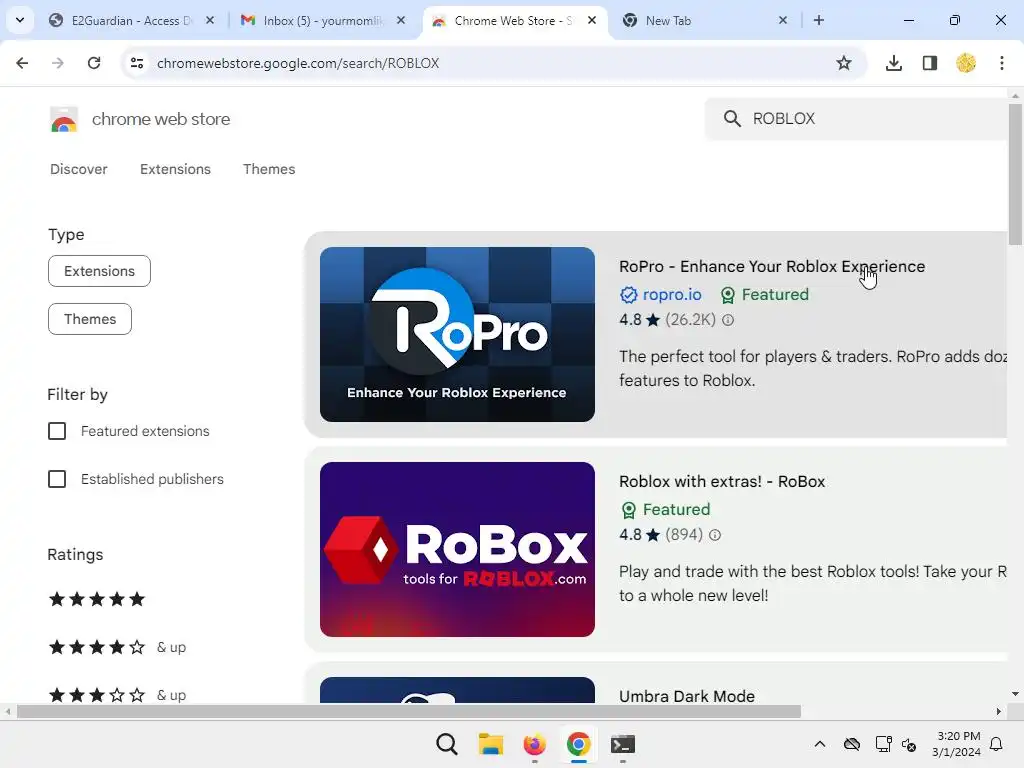
Task: Click the cloud sync-off tray icon
Action: (852, 744)
